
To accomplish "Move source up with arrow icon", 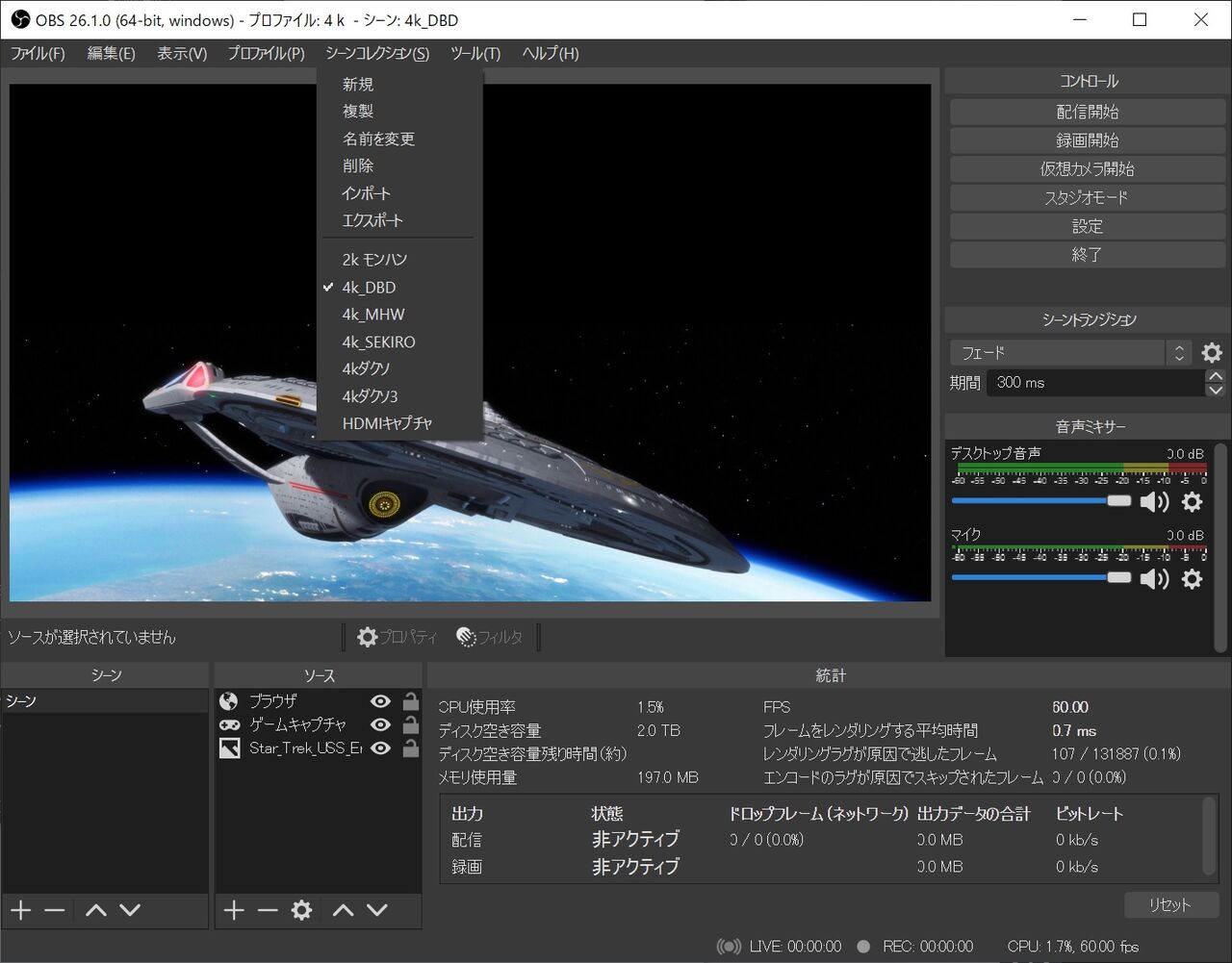I will [343, 910].
